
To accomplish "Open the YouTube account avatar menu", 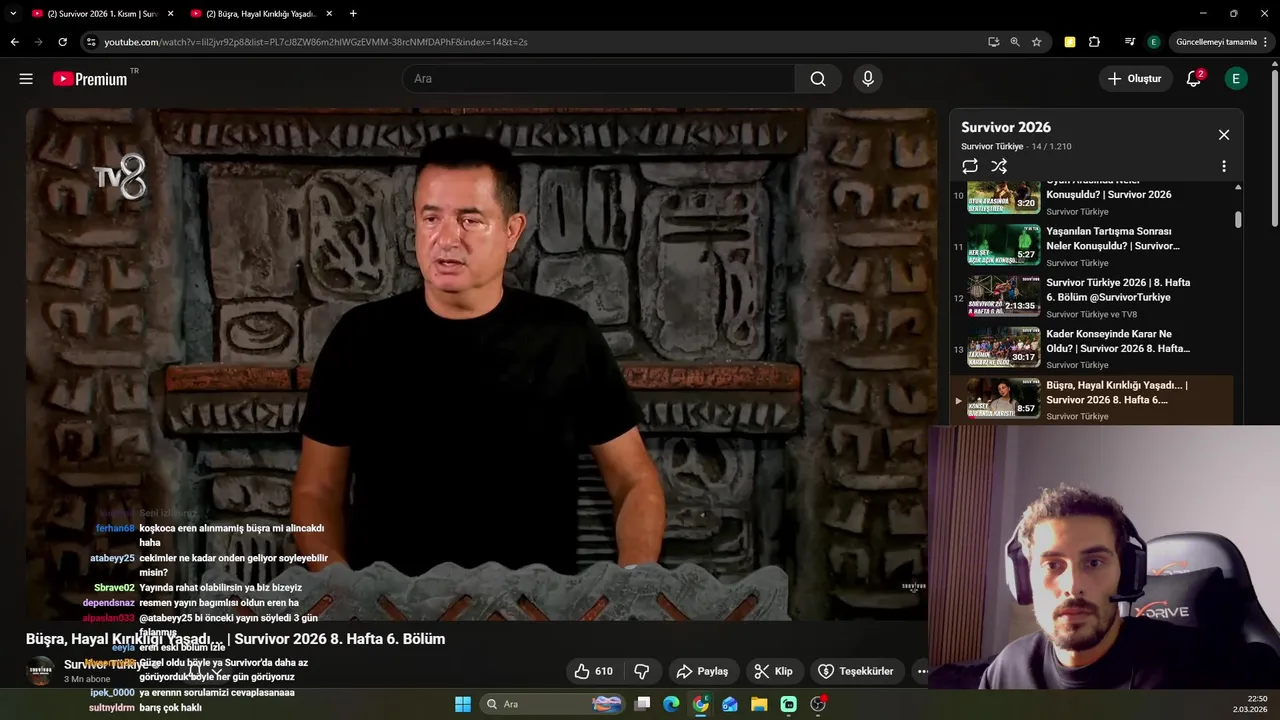I will [x=1236, y=79].
